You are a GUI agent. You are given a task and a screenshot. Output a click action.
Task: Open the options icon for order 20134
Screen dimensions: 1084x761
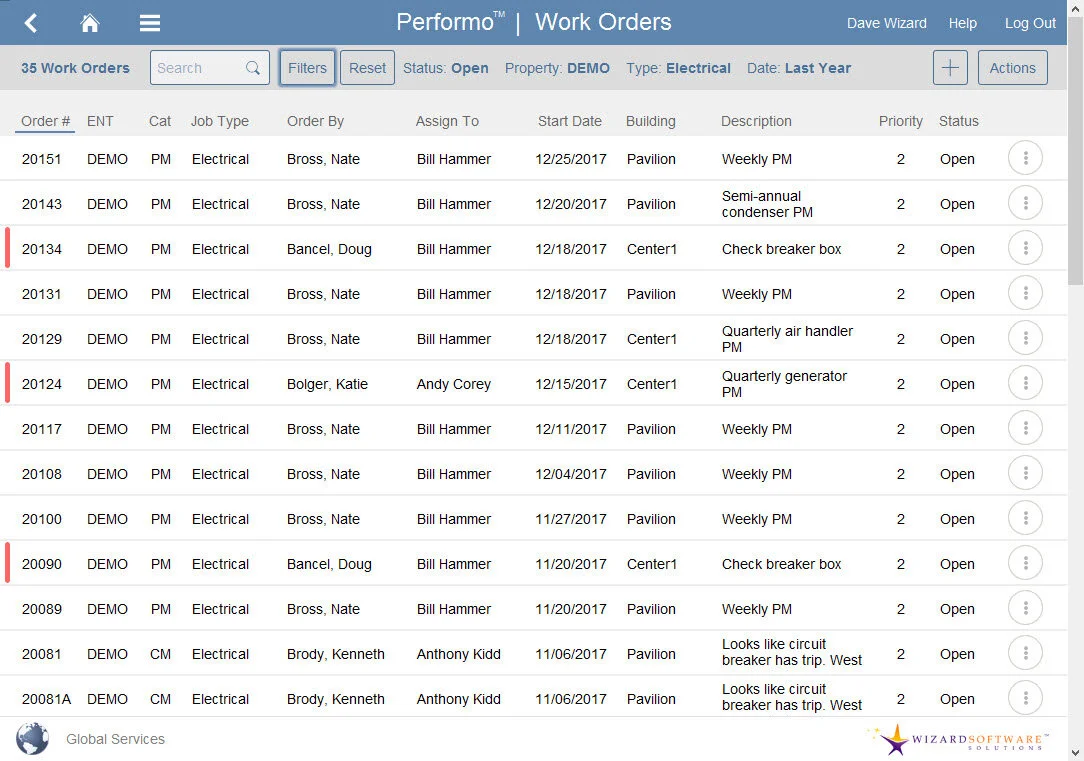click(1025, 248)
